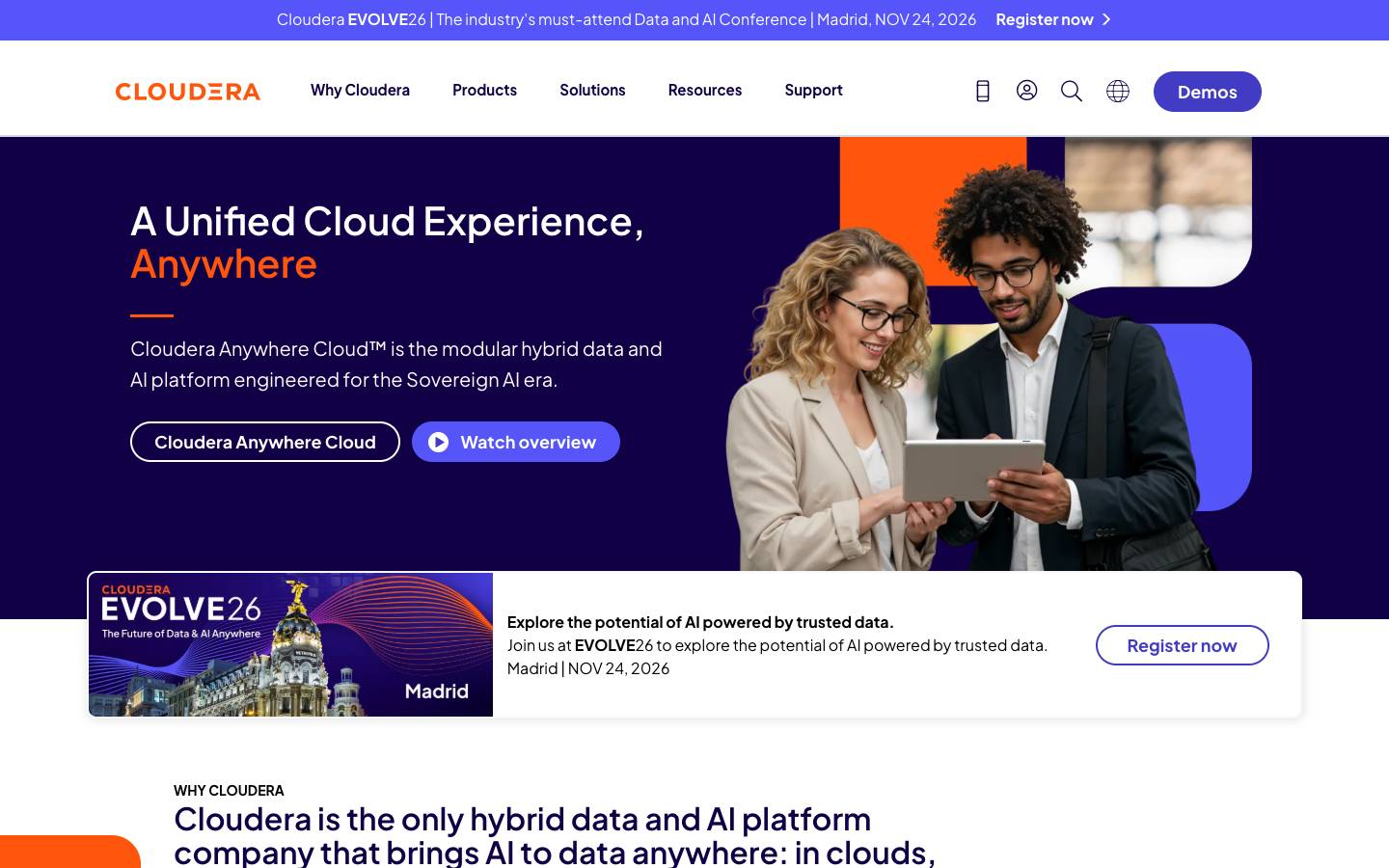Open the Products menu

(484, 90)
